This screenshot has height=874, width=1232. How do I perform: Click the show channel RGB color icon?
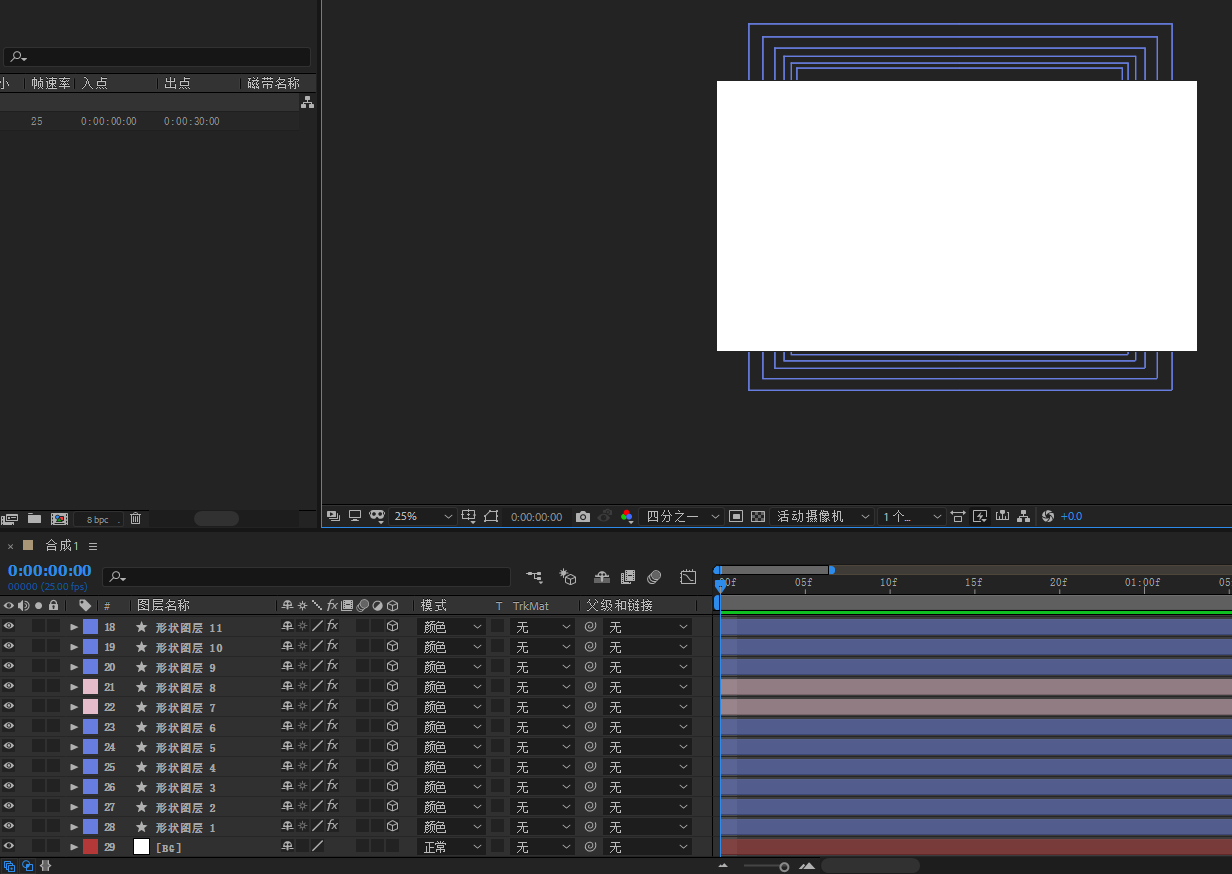point(627,517)
